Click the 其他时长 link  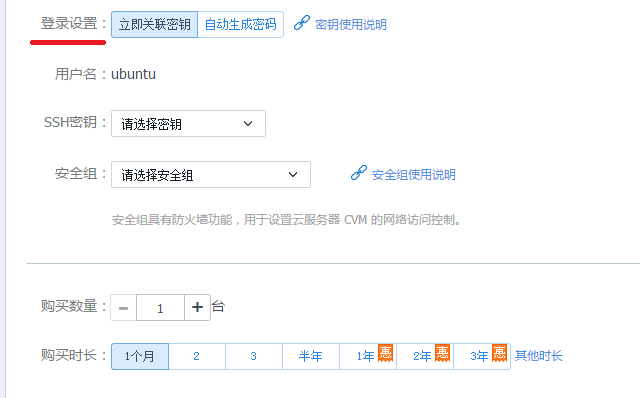(538, 356)
